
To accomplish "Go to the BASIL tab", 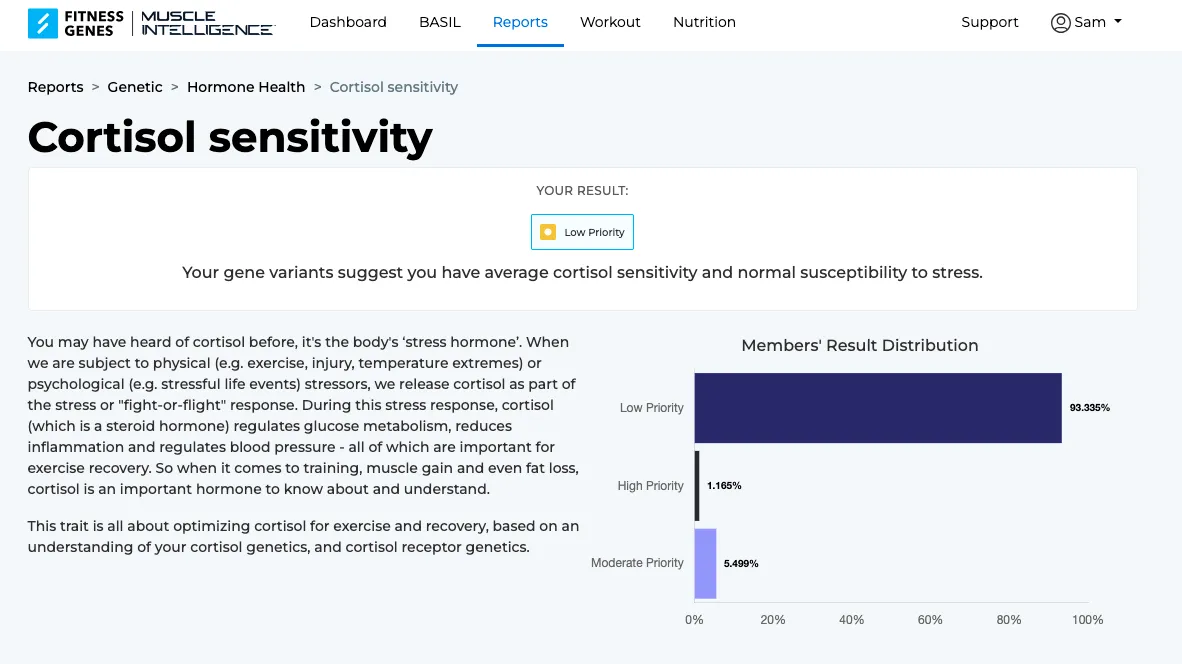I will coord(439,23).
